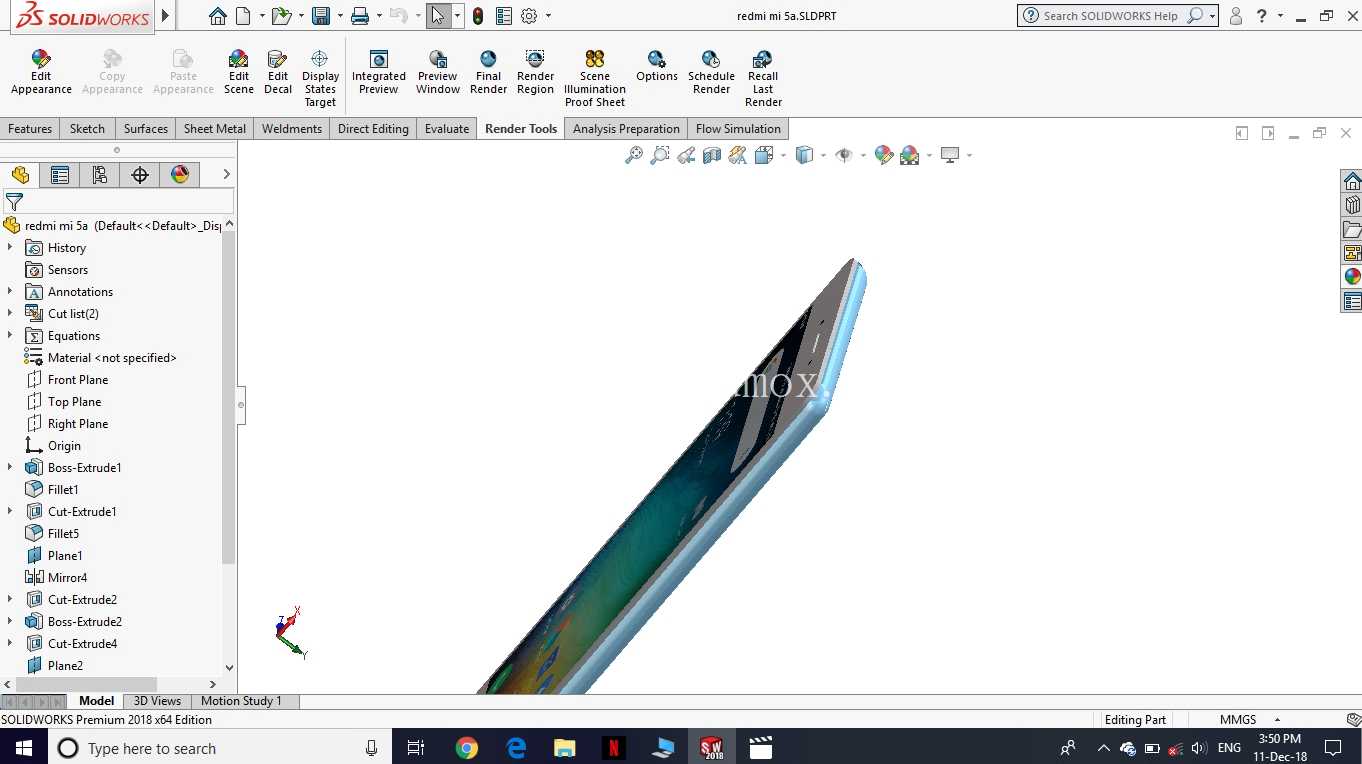Screen dimensions: 1362x764
Task: Click the Rebuild traffic light icon
Action: coord(478,16)
